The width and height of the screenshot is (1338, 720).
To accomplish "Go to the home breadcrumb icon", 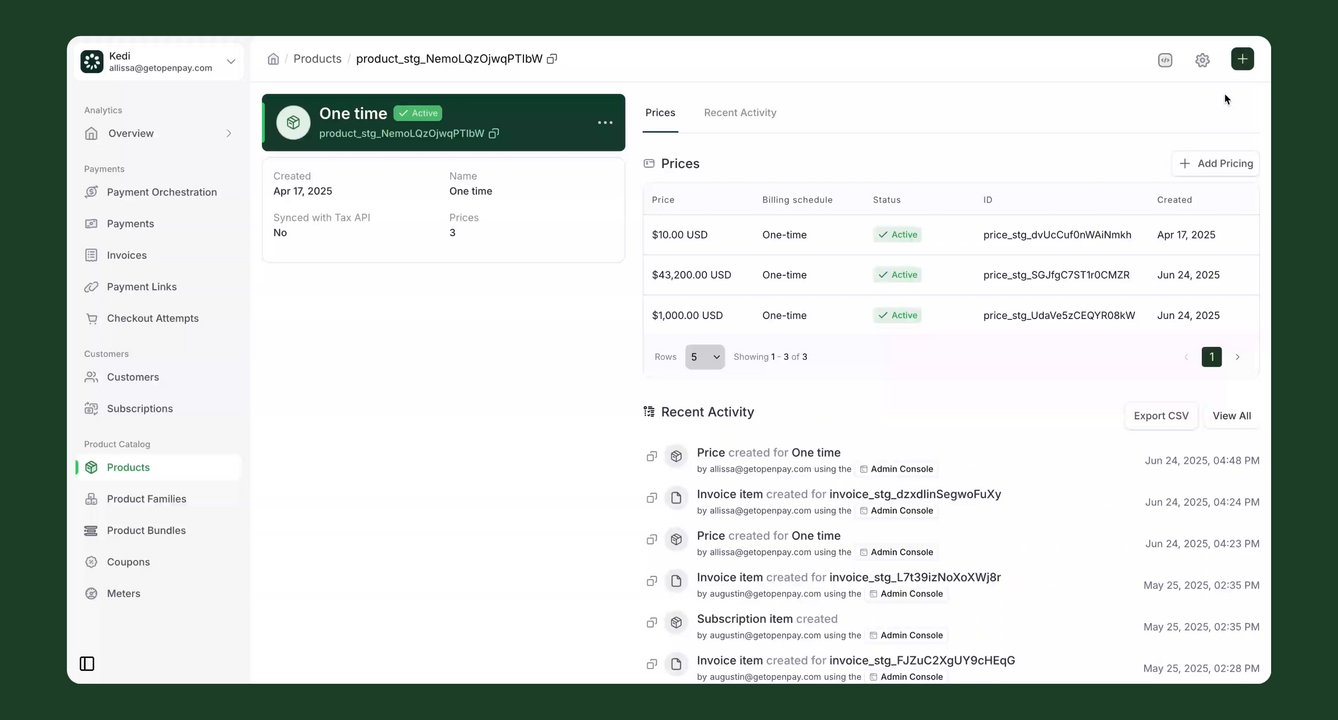I will tap(273, 59).
